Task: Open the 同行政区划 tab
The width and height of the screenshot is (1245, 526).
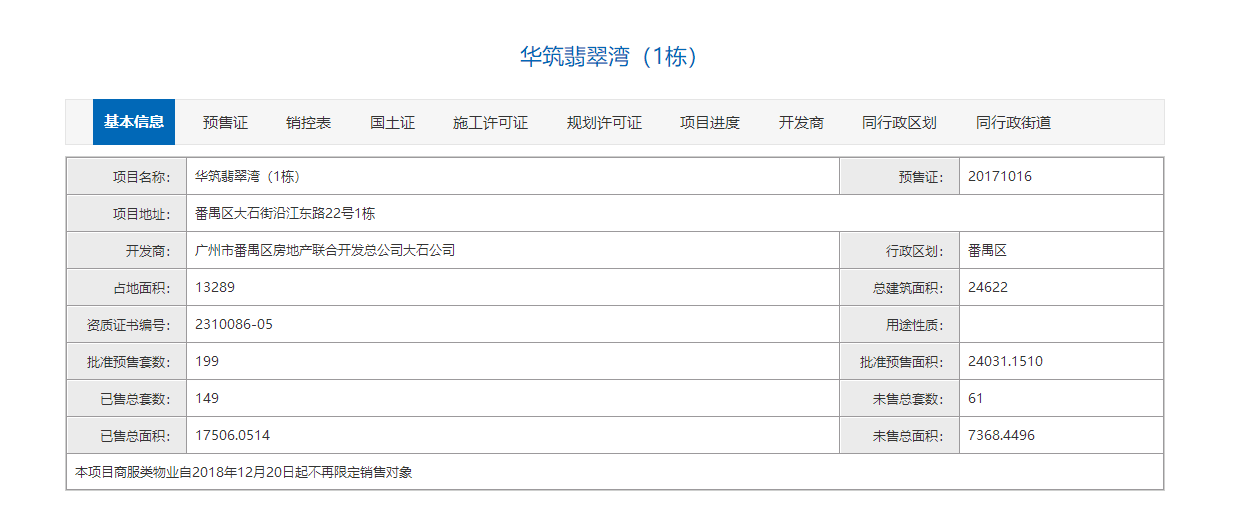Action: tap(899, 123)
